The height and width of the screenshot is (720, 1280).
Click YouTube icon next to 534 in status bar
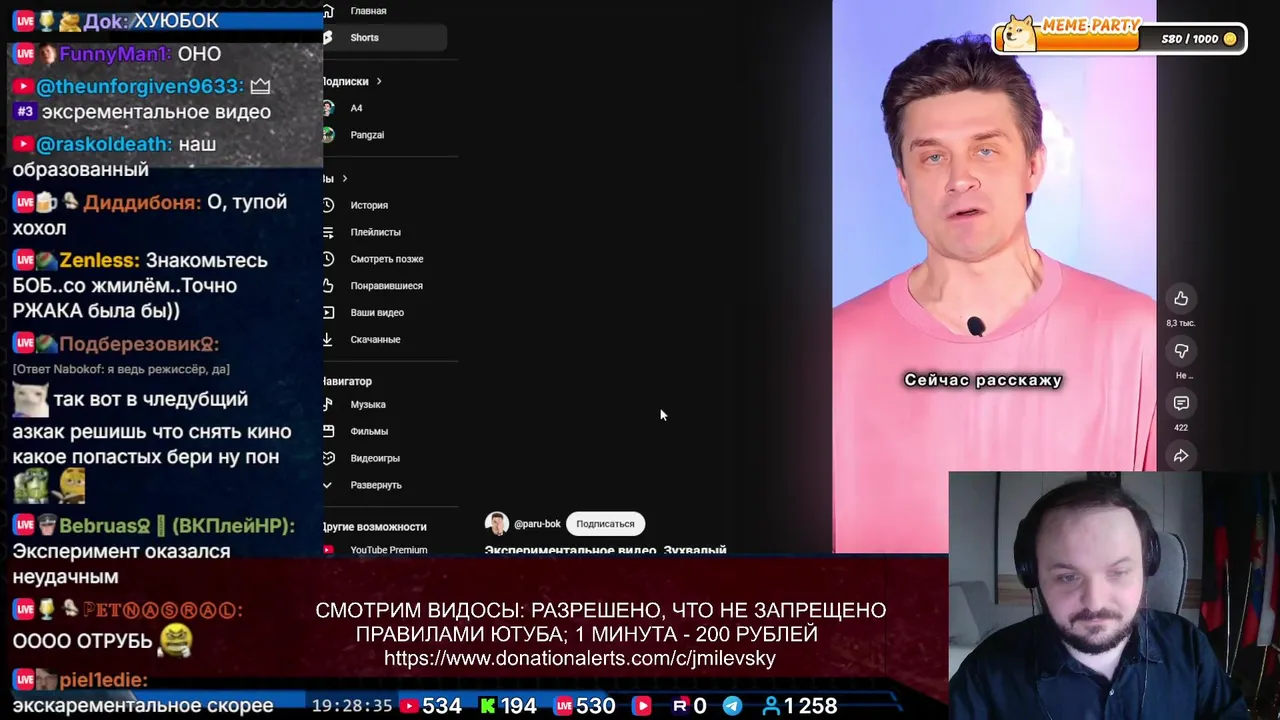[409, 706]
